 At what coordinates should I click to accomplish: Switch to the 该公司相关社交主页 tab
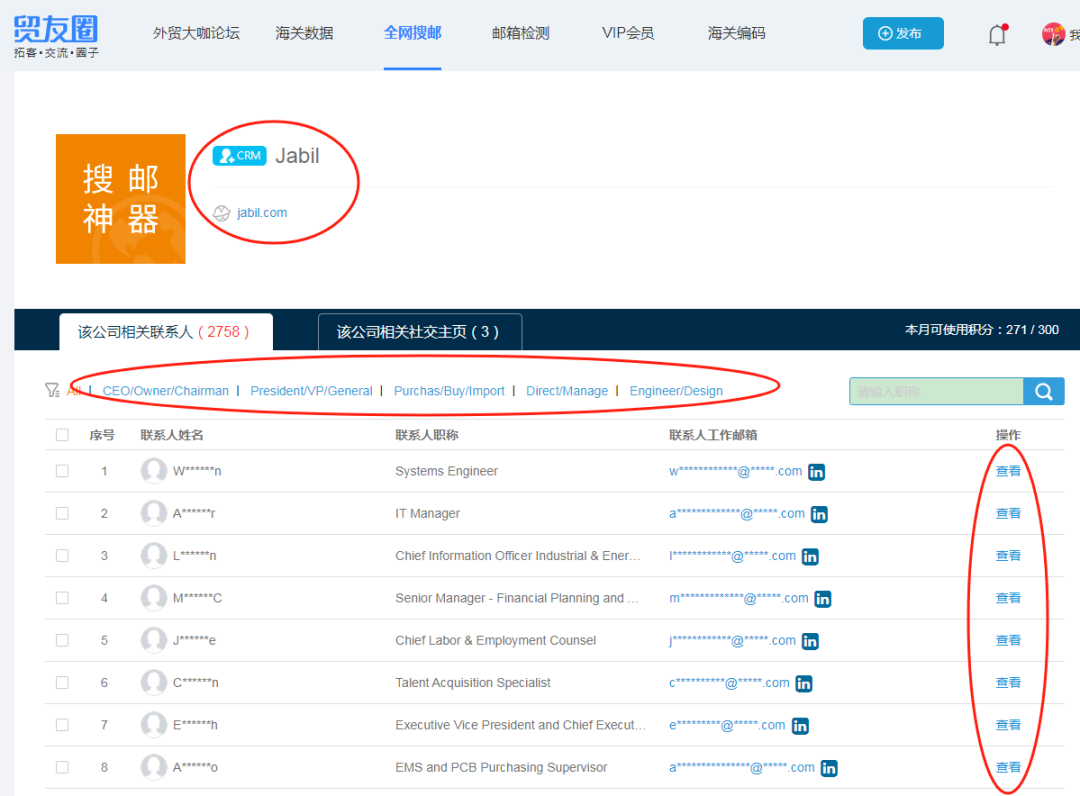[x=419, y=332]
